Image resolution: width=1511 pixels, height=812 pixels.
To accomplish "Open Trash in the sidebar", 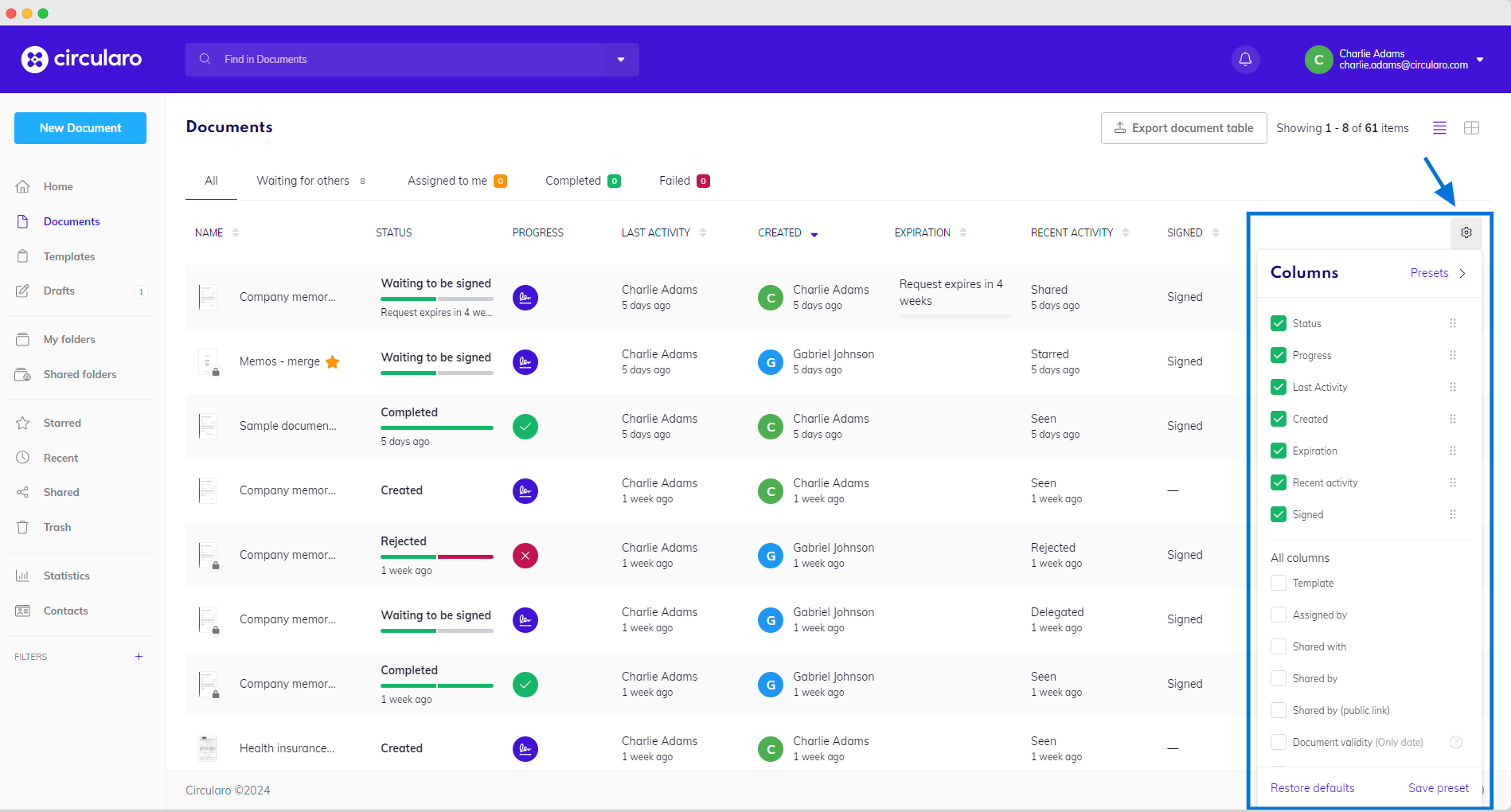I will click(x=57, y=527).
